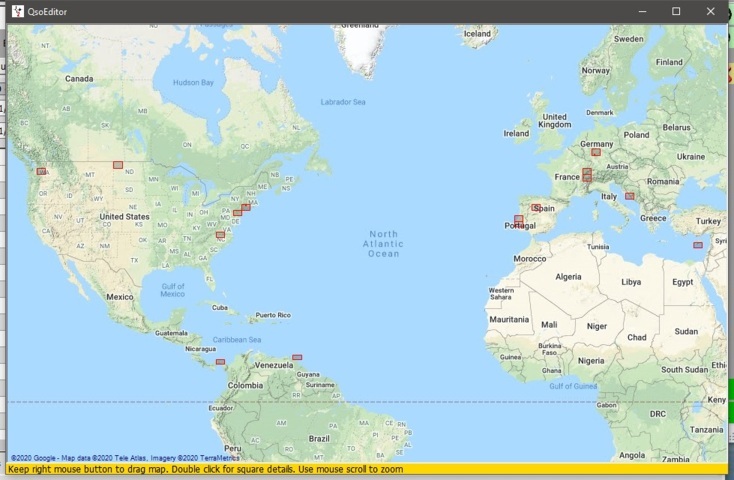This screenshot has height=480, width=734.
Task: Click the "Brazil" country label
Action: coord(319,439)
